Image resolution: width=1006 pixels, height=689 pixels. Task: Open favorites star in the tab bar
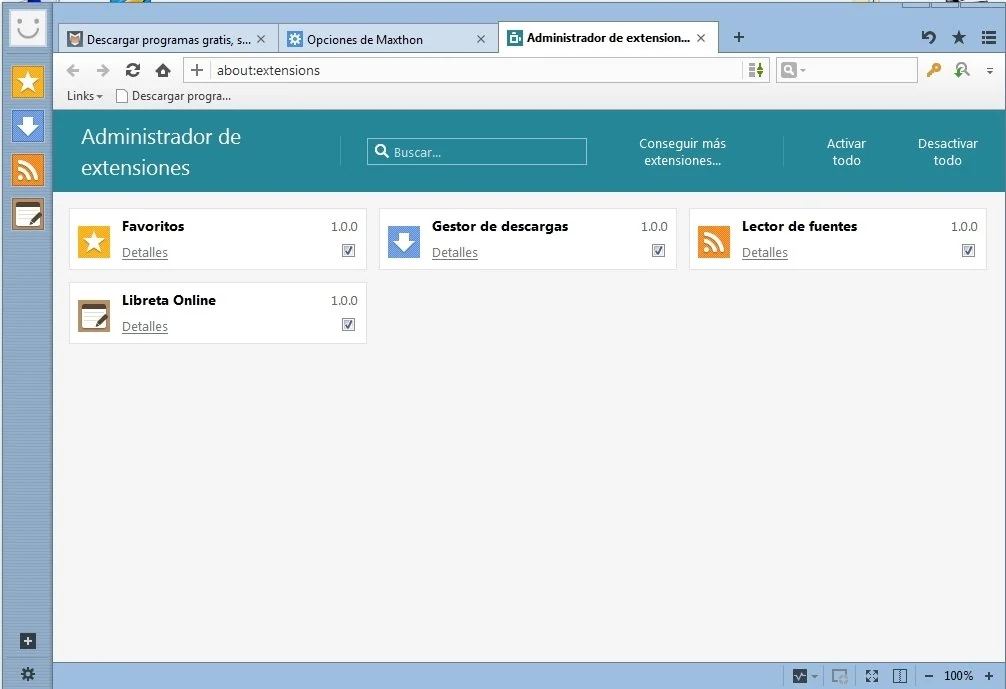tap(959, 37)
